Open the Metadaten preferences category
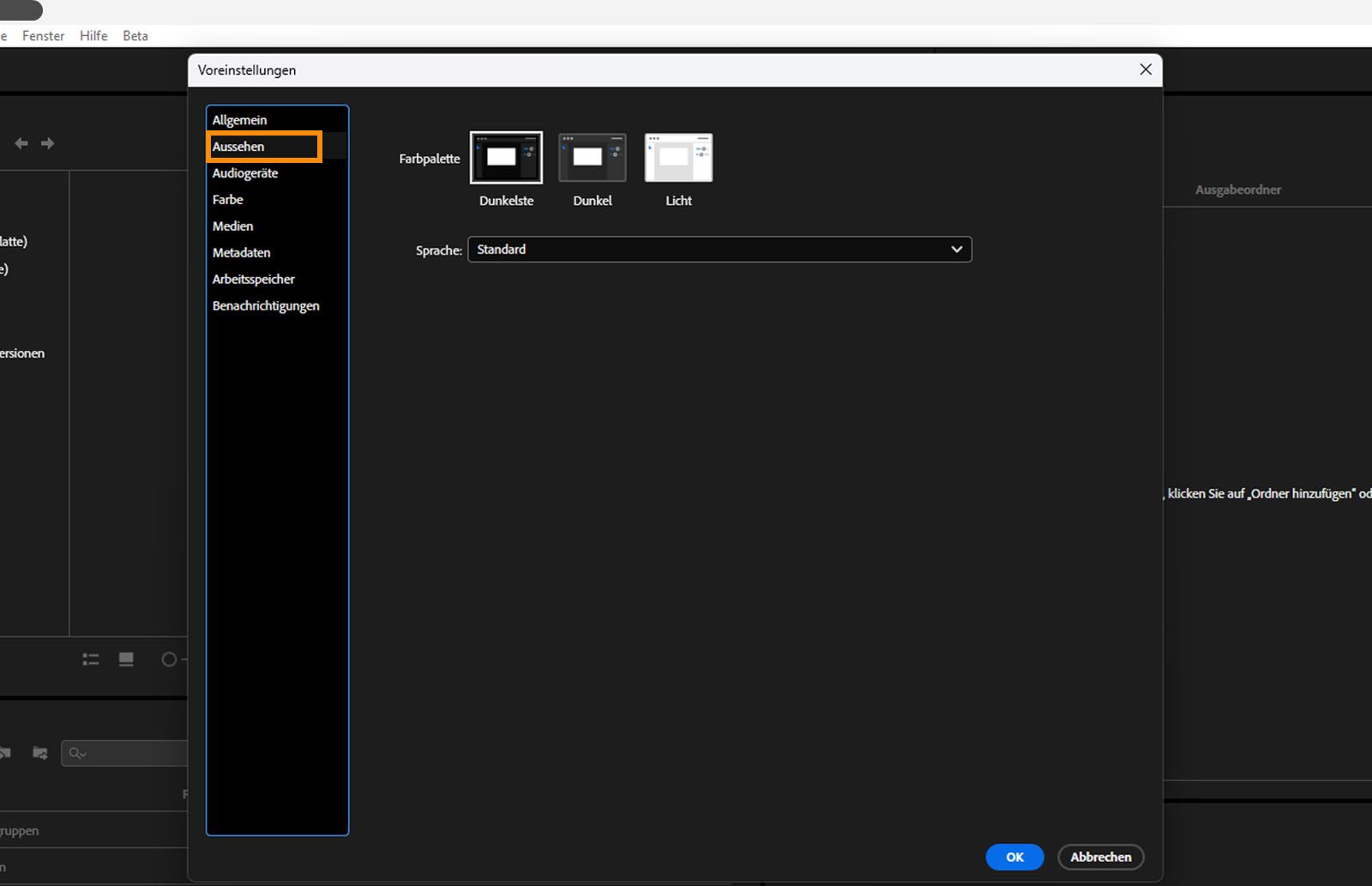This screenshot has width=1372, height=886. [x=242, y=253]
